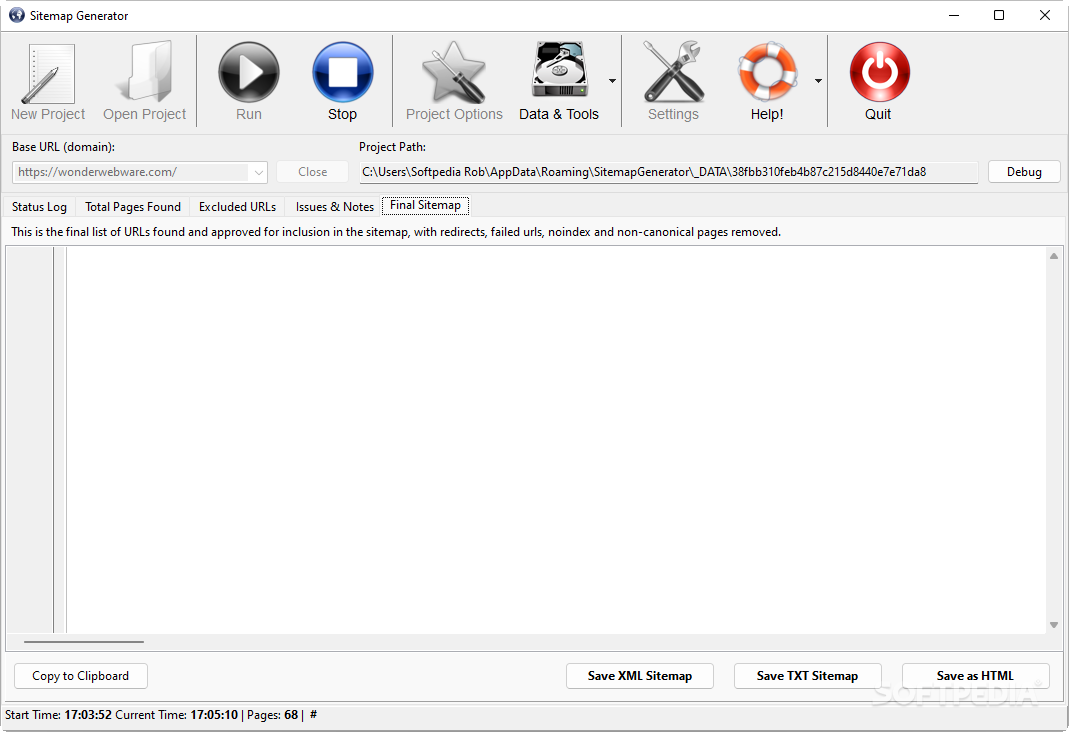
Task: Click the Current Time 17:05:10 status text
Action: [x=177, y=715]
